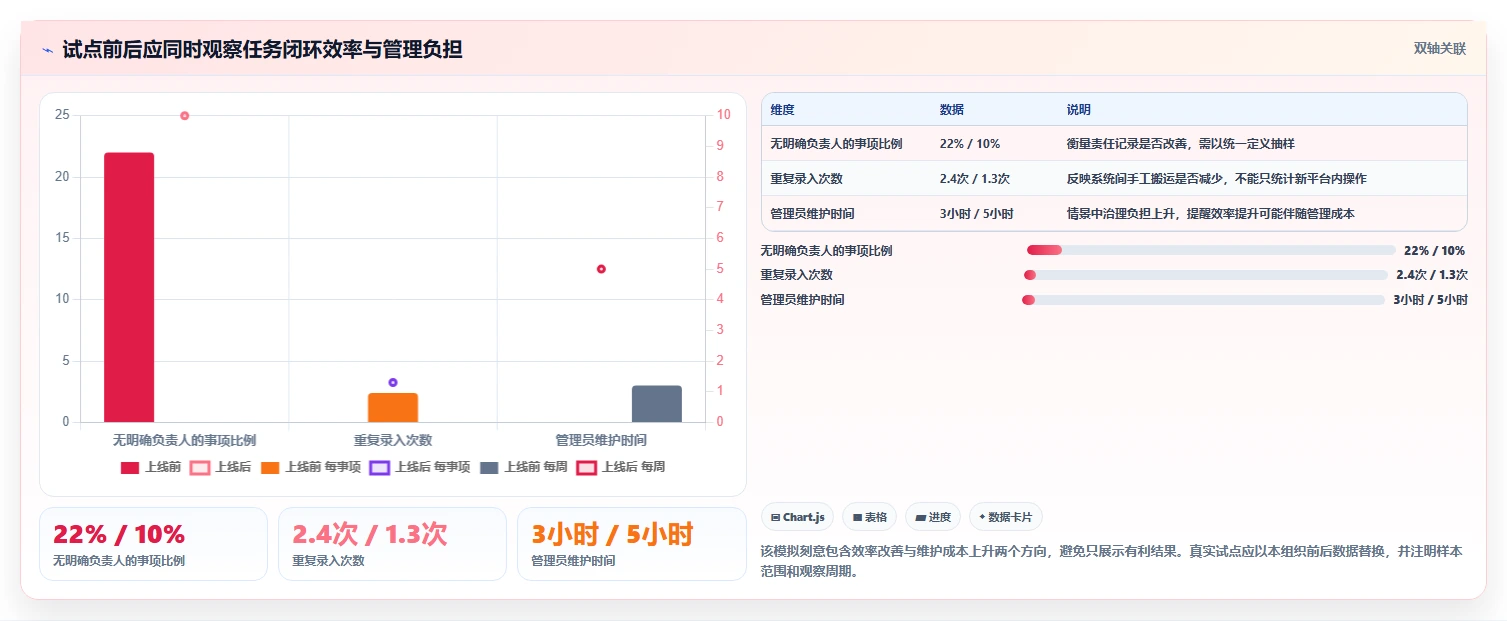The image size is (1507, 621).
Task: Click the 22% / 10% data card
Action: point(153,544)
